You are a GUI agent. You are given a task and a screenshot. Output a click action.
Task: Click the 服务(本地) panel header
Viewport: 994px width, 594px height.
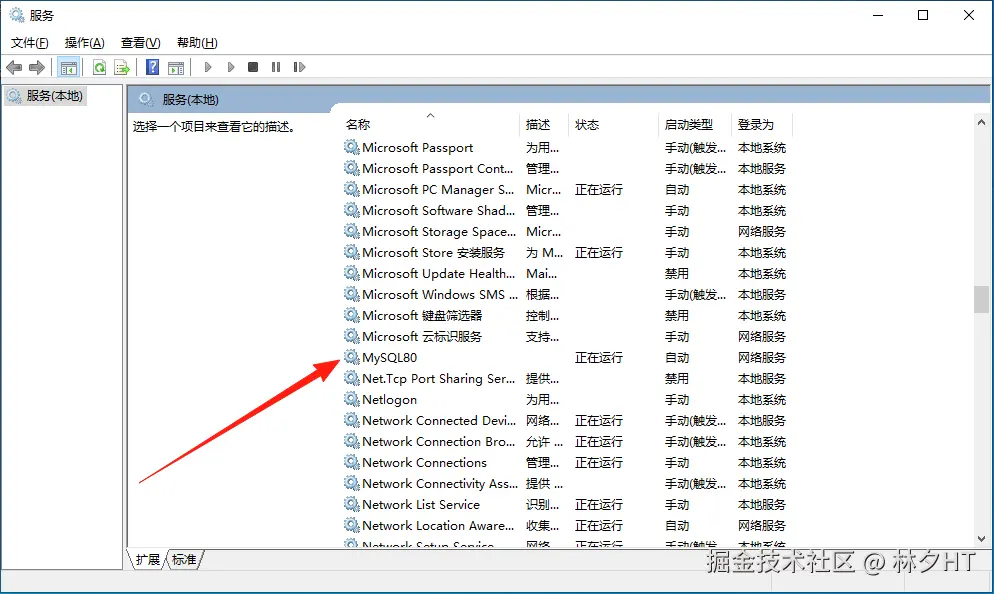(x=190, y=100)
